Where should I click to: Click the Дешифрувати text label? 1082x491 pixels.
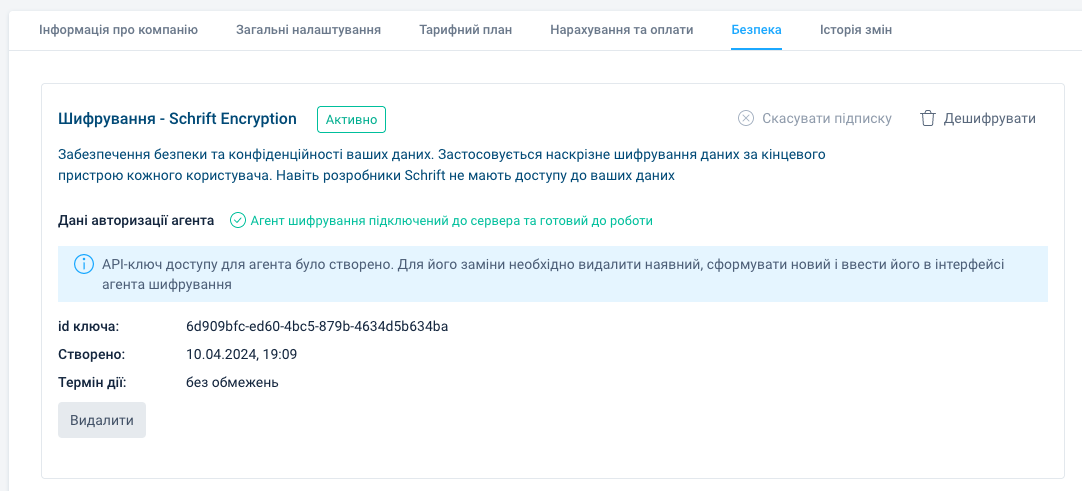point(990,118)
